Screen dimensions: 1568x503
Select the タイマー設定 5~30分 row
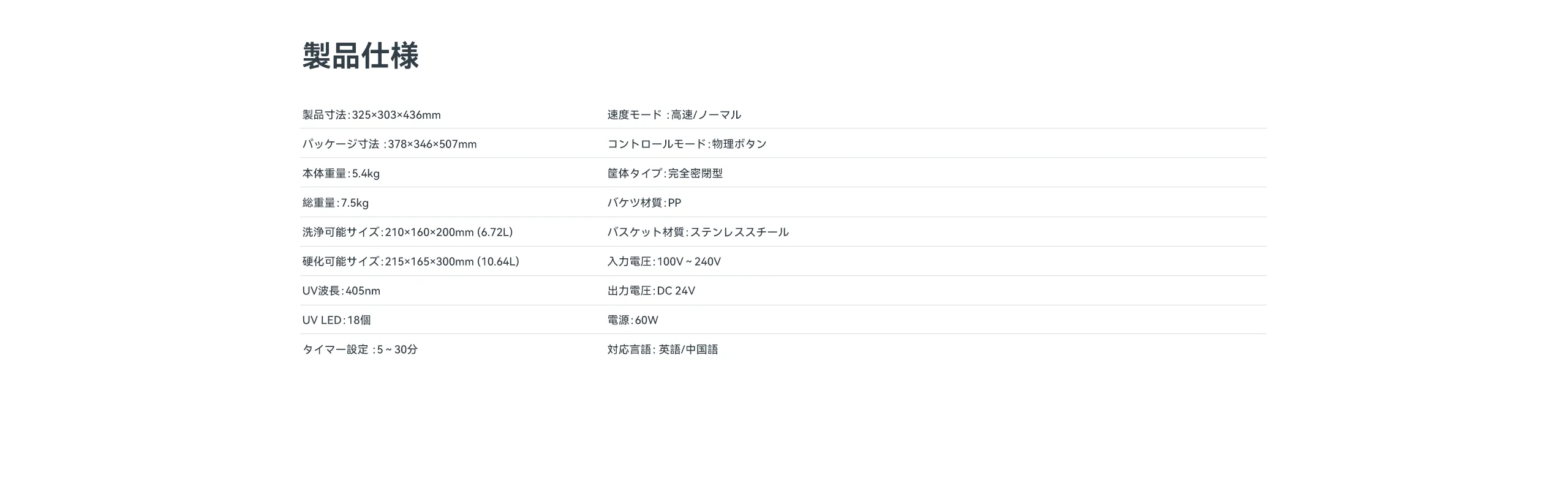(x=360, y=350)
